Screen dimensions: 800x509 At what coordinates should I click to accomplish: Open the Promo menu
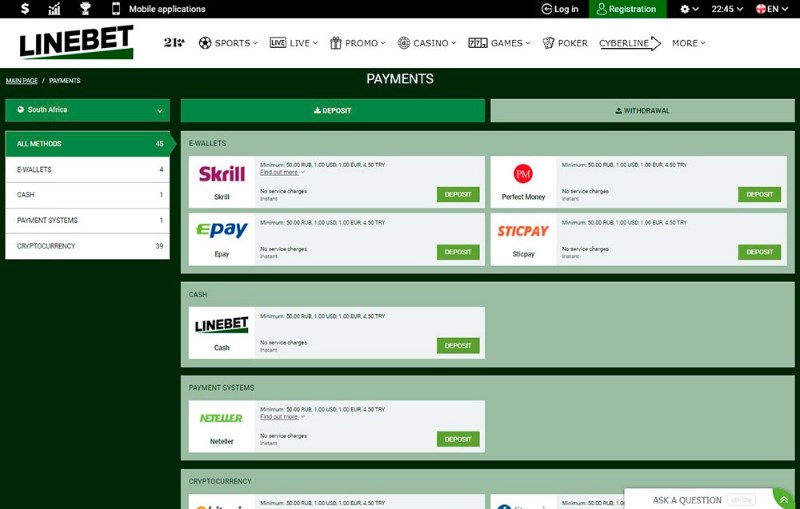pyautogui.click(x=357, y=43)
